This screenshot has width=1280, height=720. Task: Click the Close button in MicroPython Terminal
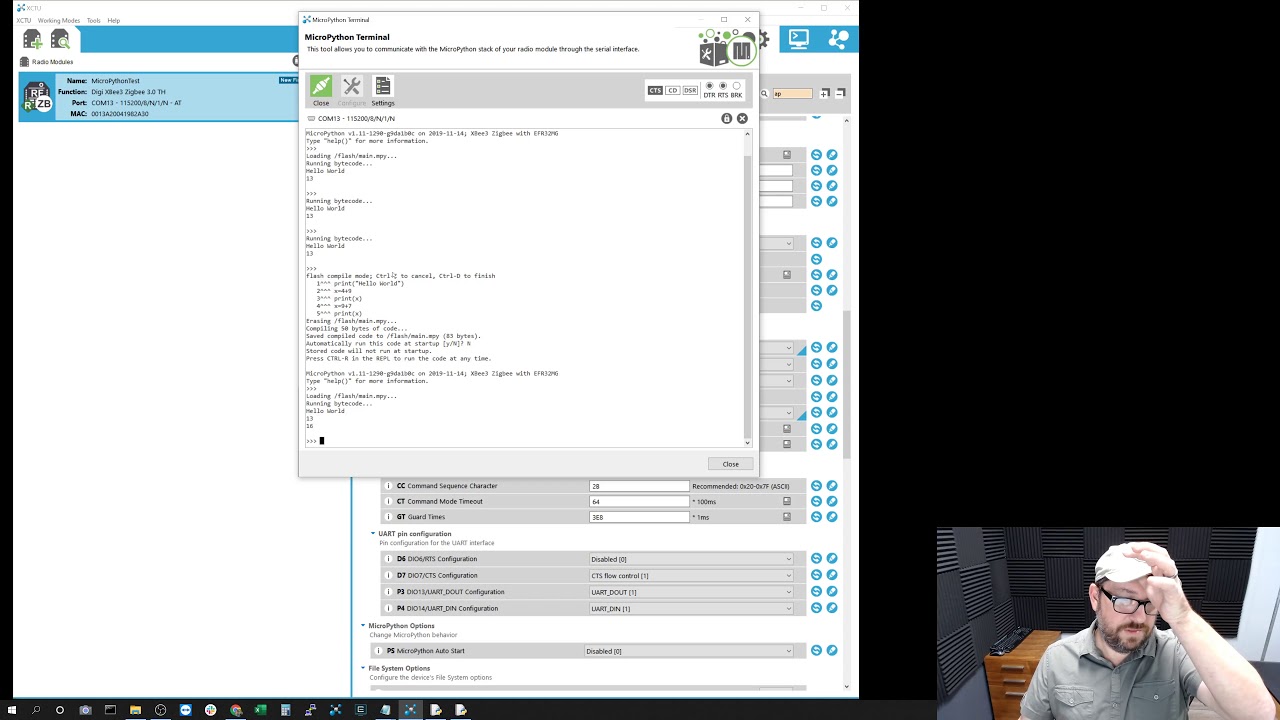click(x=730, y=464)
